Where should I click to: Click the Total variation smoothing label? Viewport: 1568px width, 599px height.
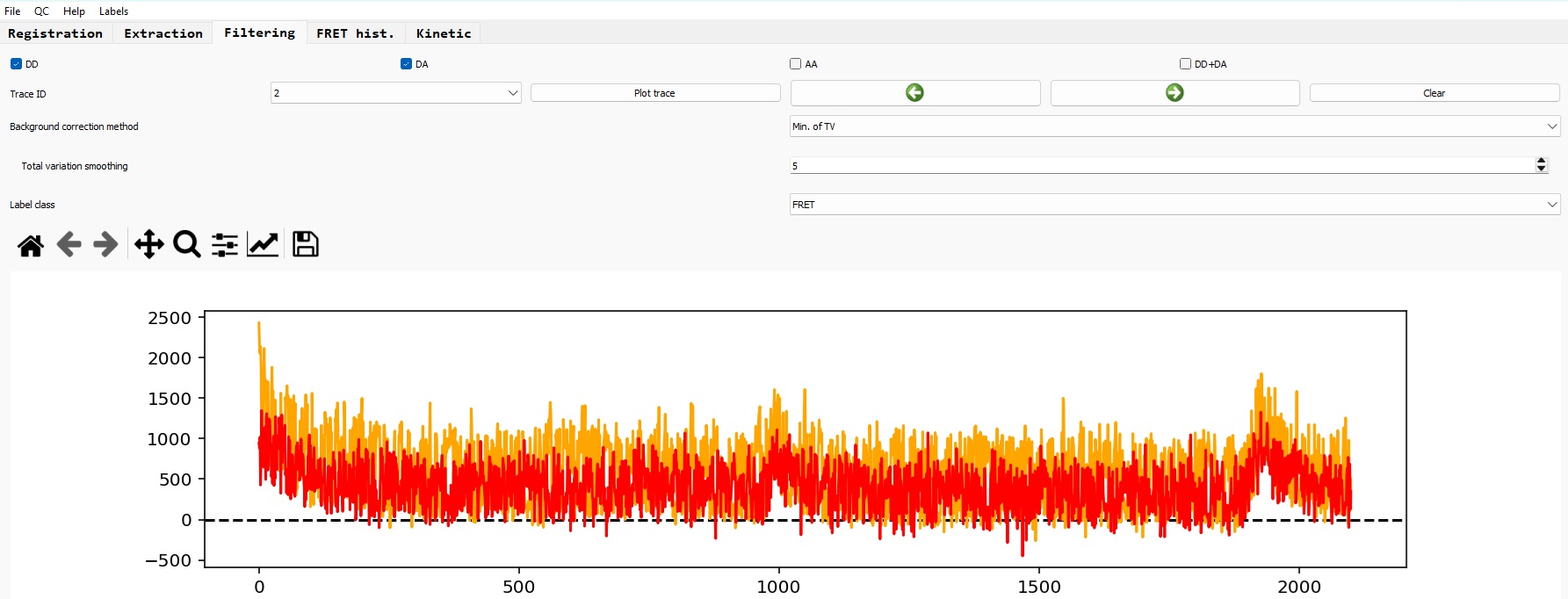point(75,166)
